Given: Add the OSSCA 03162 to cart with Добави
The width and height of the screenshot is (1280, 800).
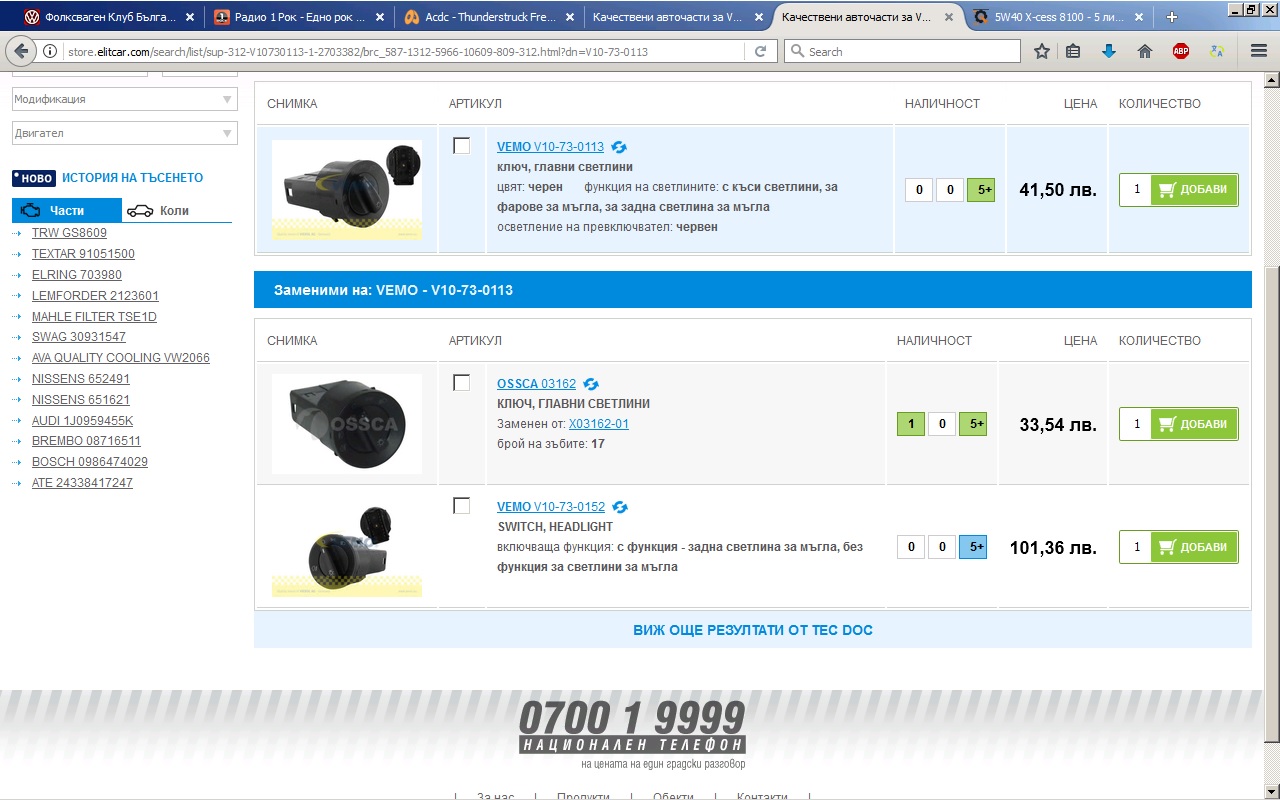Looking at the screenshot, I should click(x=1195, y=424).
